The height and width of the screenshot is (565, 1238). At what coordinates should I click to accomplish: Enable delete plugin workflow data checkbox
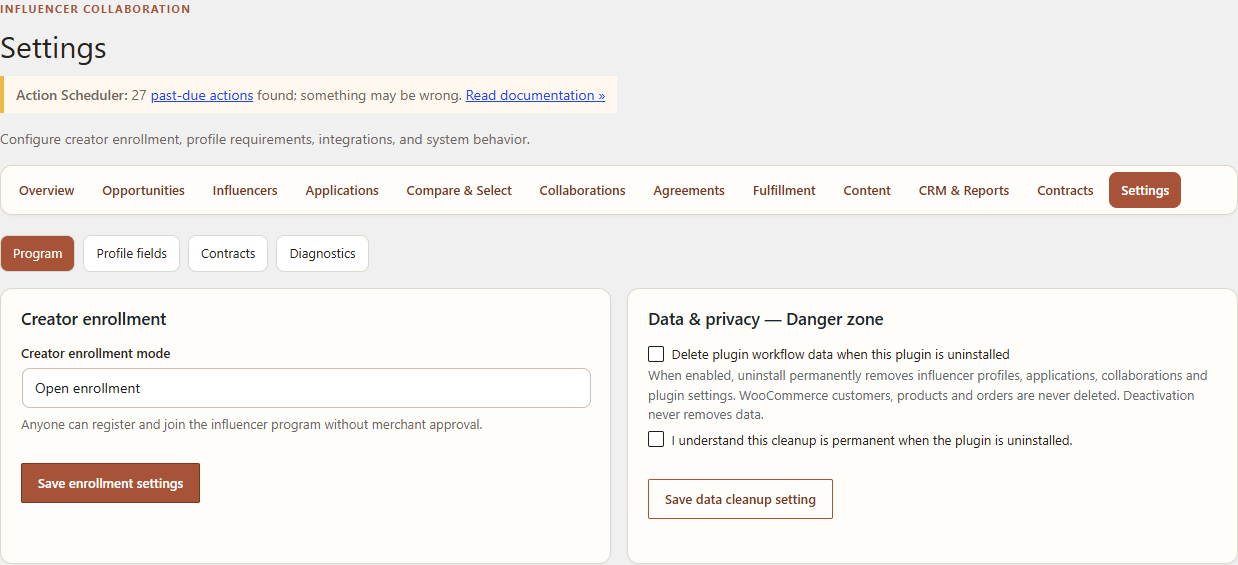click(x=656, y=354)
